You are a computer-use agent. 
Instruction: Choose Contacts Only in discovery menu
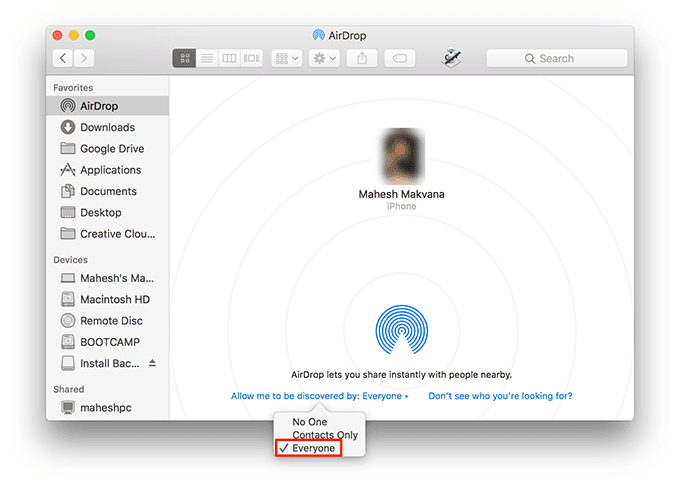320,435
